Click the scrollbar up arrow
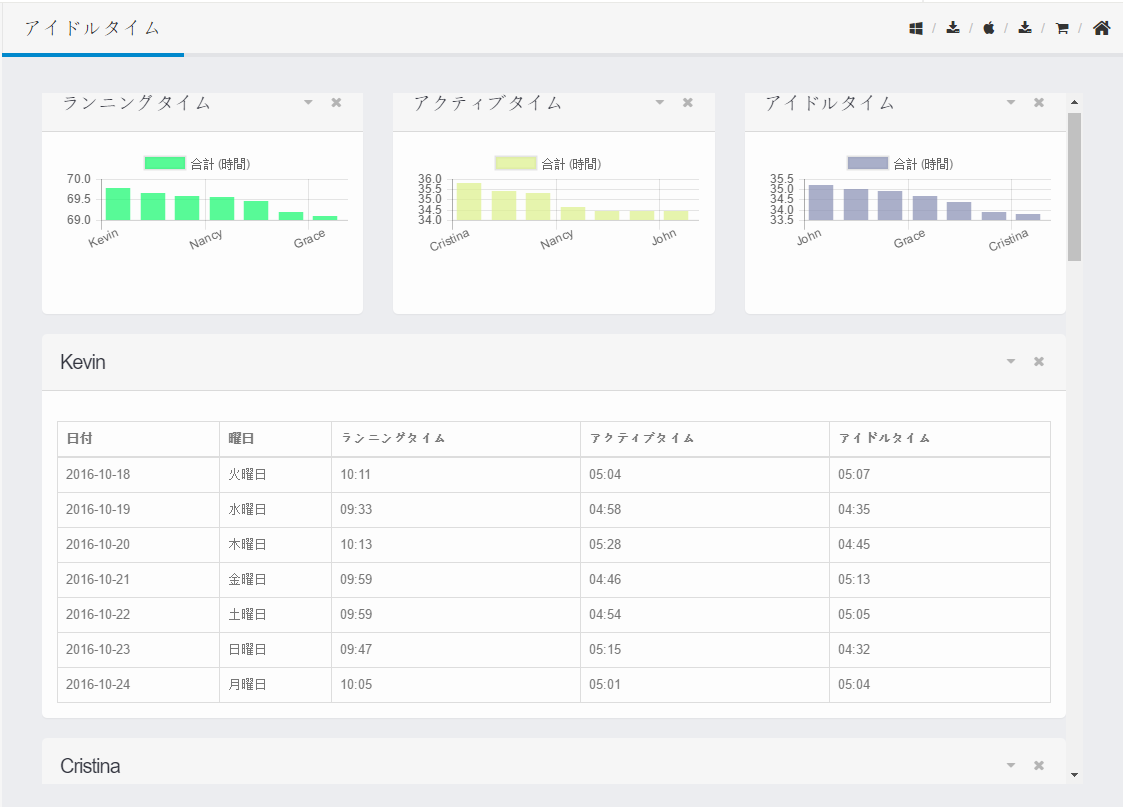The height and width of the screenshot is (807, 1123). point(1074,103)
